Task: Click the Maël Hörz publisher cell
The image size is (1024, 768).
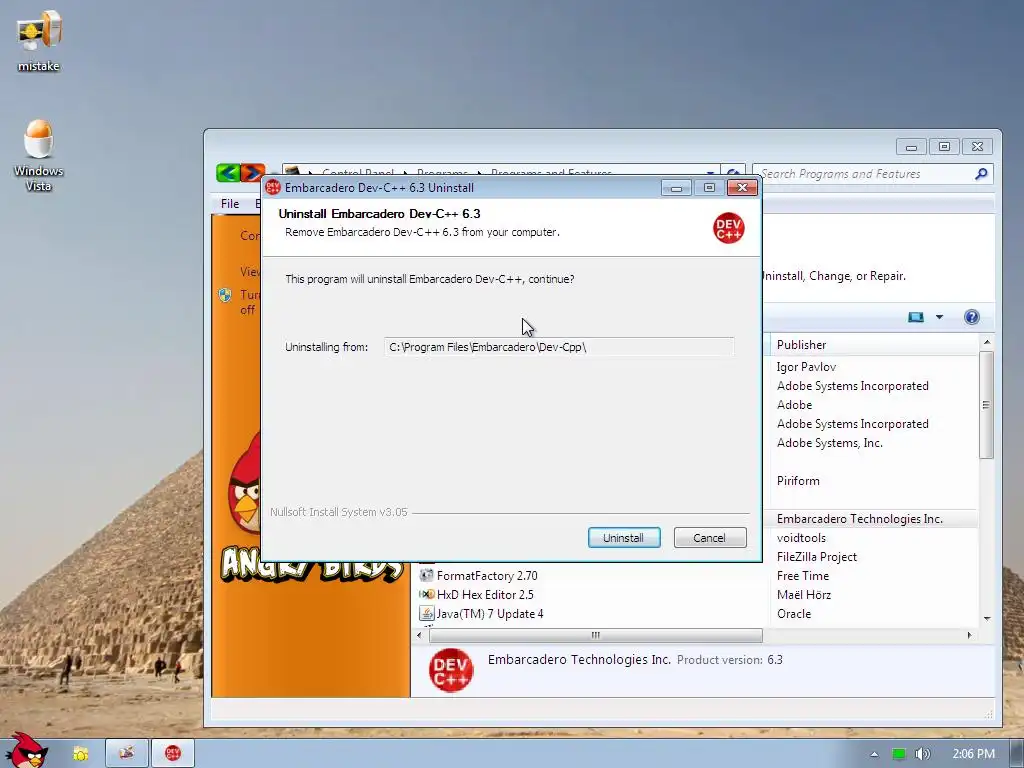Action: 804,594
